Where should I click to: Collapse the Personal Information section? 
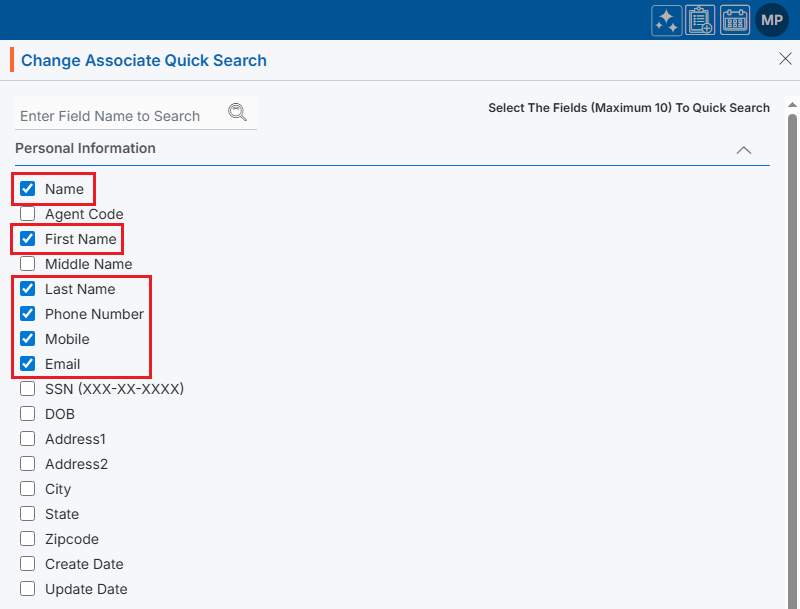(743, 150)
